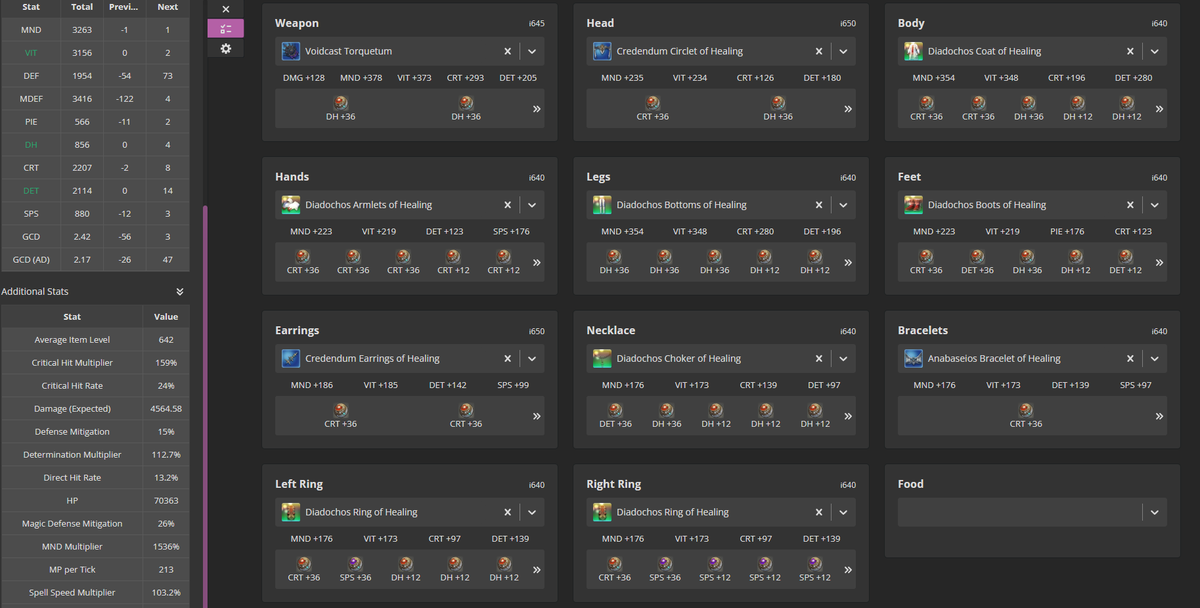The height and width of the screenshot is (608, 1200).
Task: Click the Credendum Earrings of Healing icon
Action: pos(290,358)
